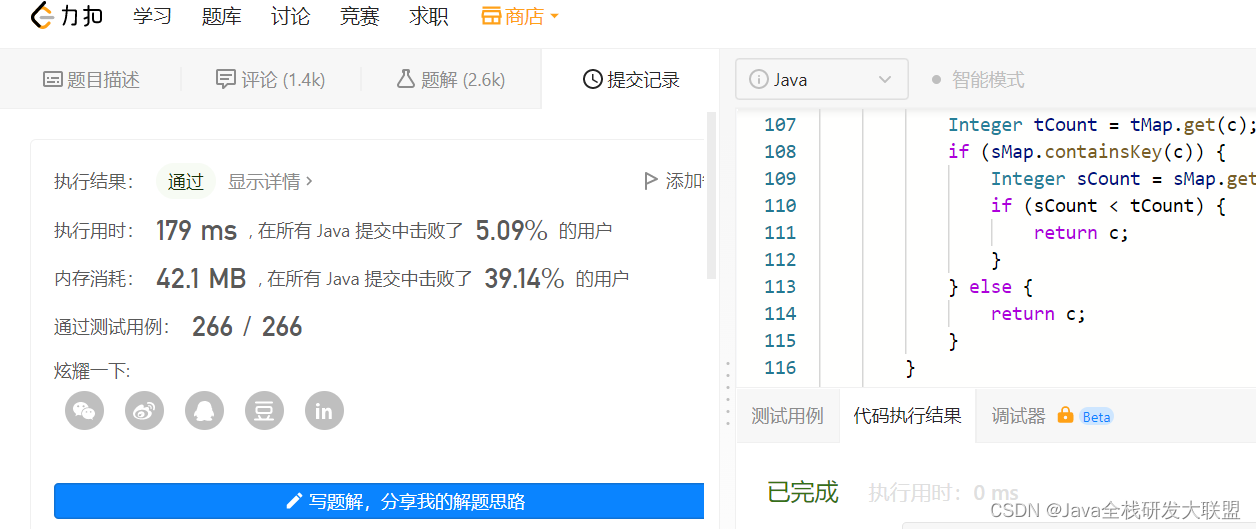
Task: Expand 显示详情 result details
Action: coord(270,181)
